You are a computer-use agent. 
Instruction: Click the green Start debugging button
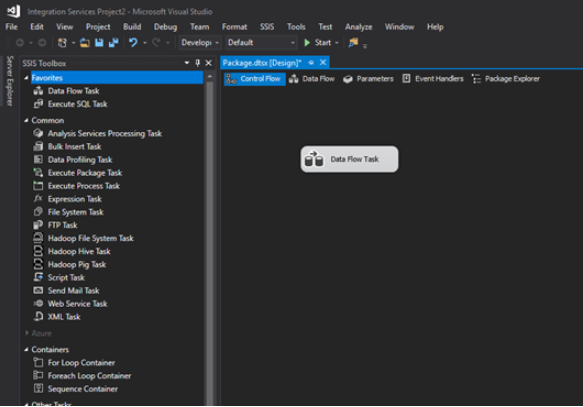318,43
